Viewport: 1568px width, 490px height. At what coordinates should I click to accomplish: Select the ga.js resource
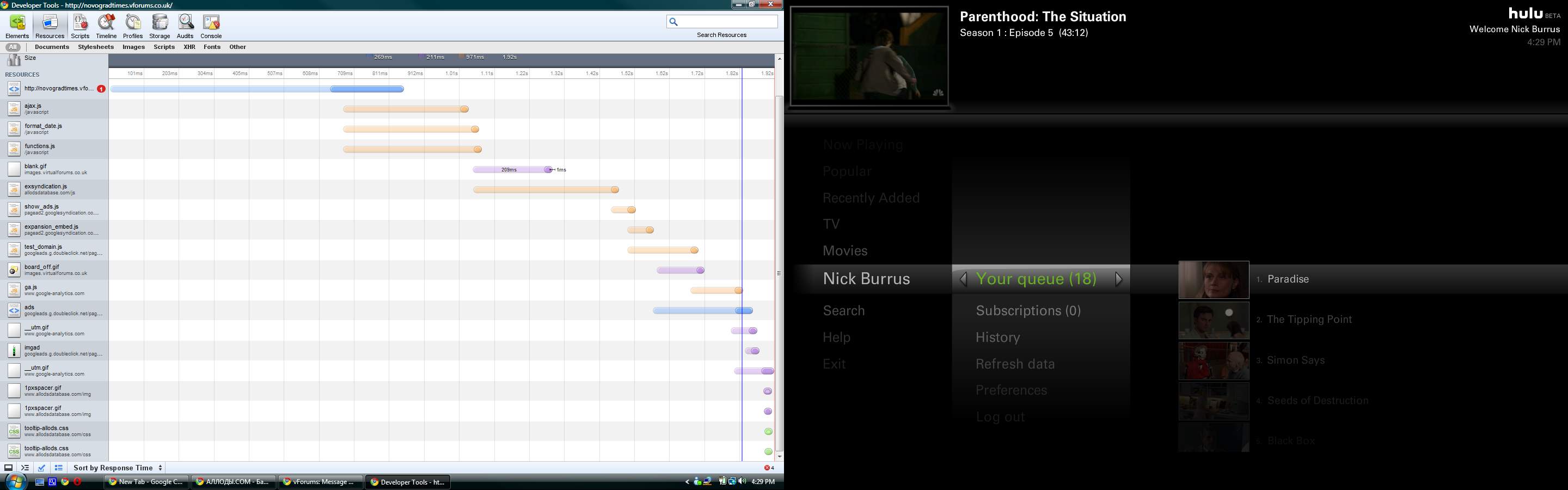pyautogui.click(x=54, y=290)
